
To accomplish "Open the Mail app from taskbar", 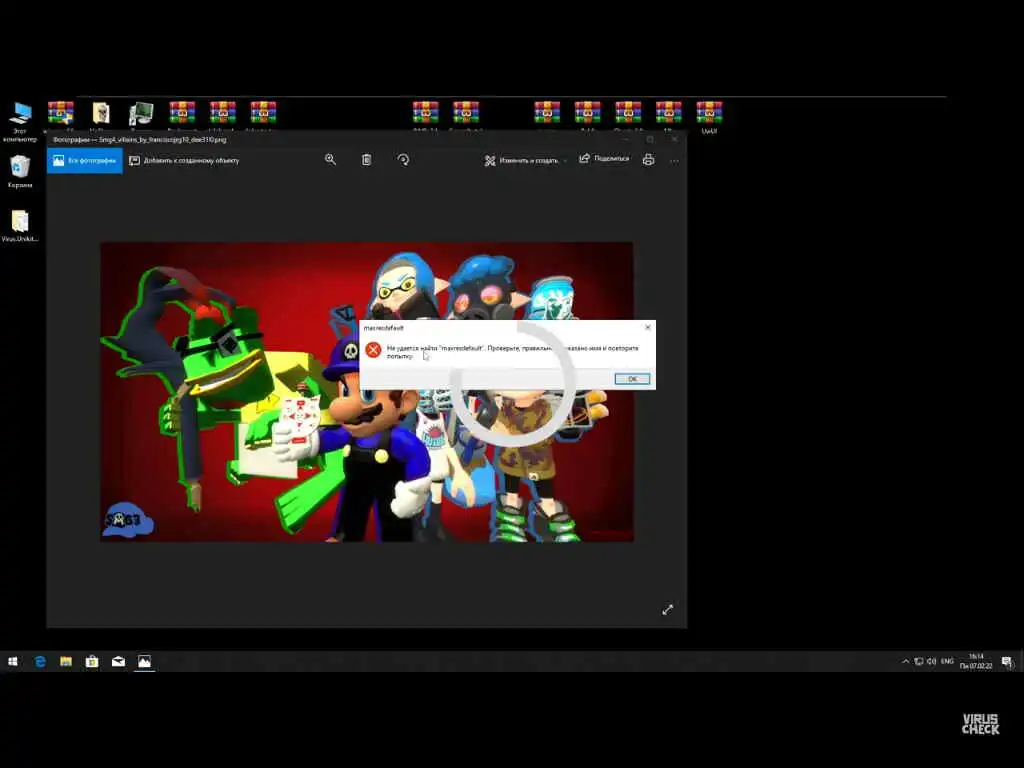I will [118, 662].
